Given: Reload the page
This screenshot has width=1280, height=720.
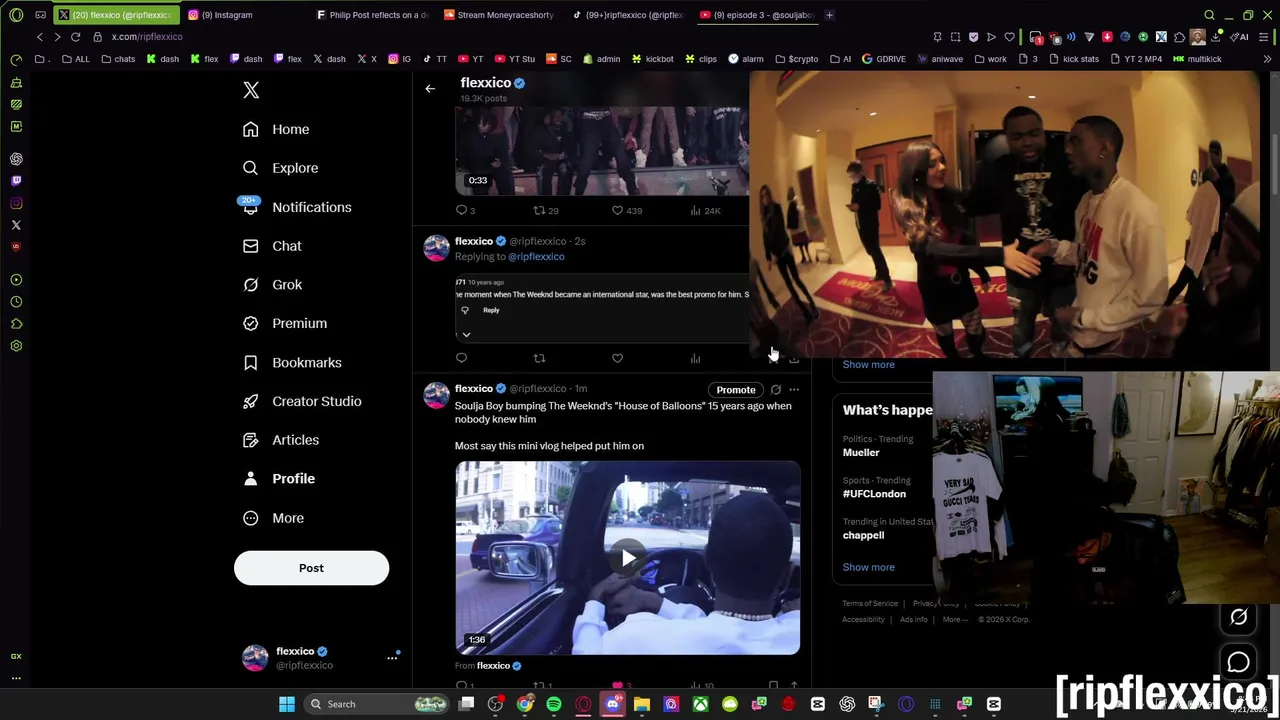Looking at the screenshot, I should pyautogui.click(x=75, y=37).
